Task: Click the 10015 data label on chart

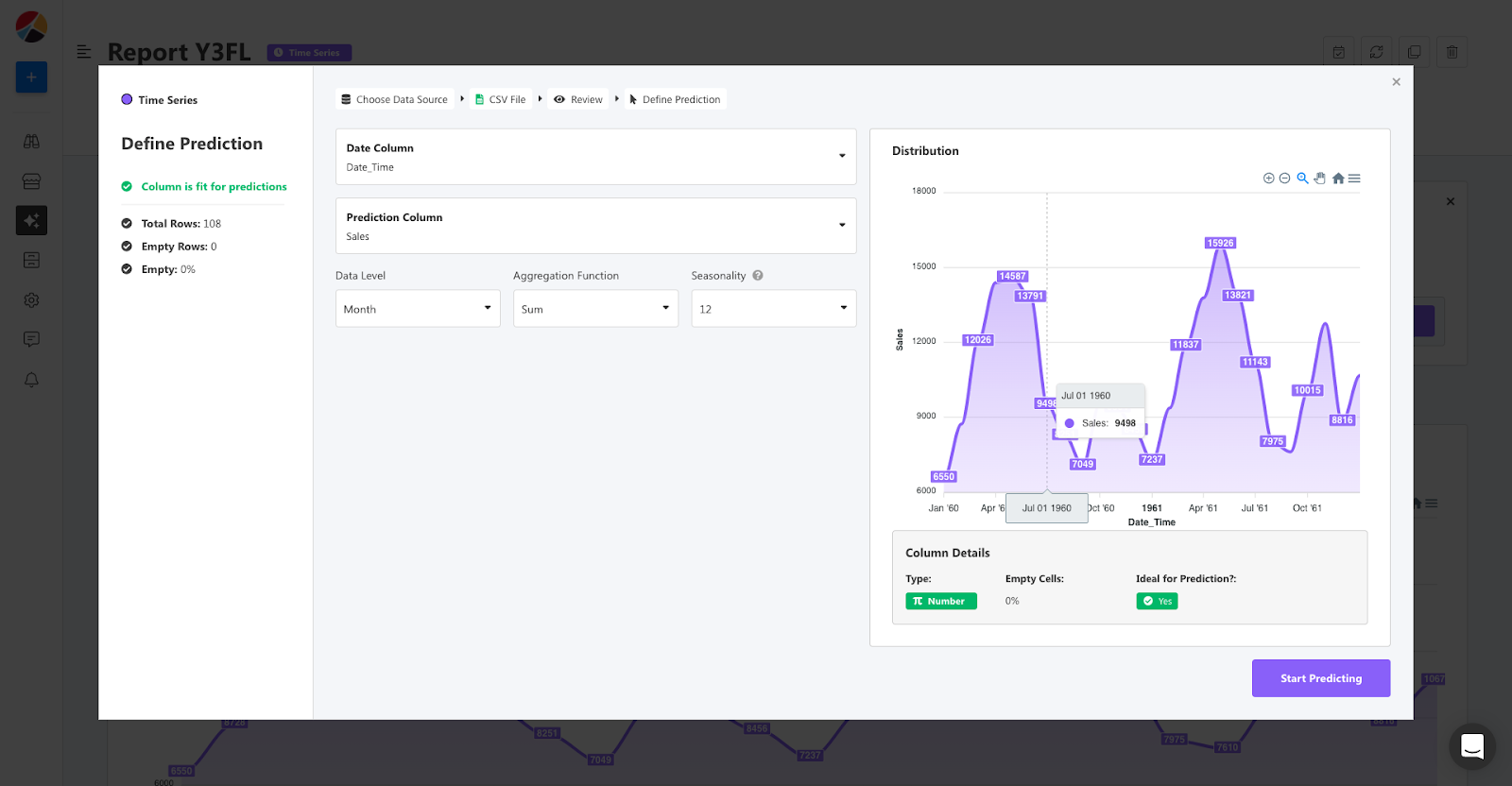Action: [x=1307, y=390]
